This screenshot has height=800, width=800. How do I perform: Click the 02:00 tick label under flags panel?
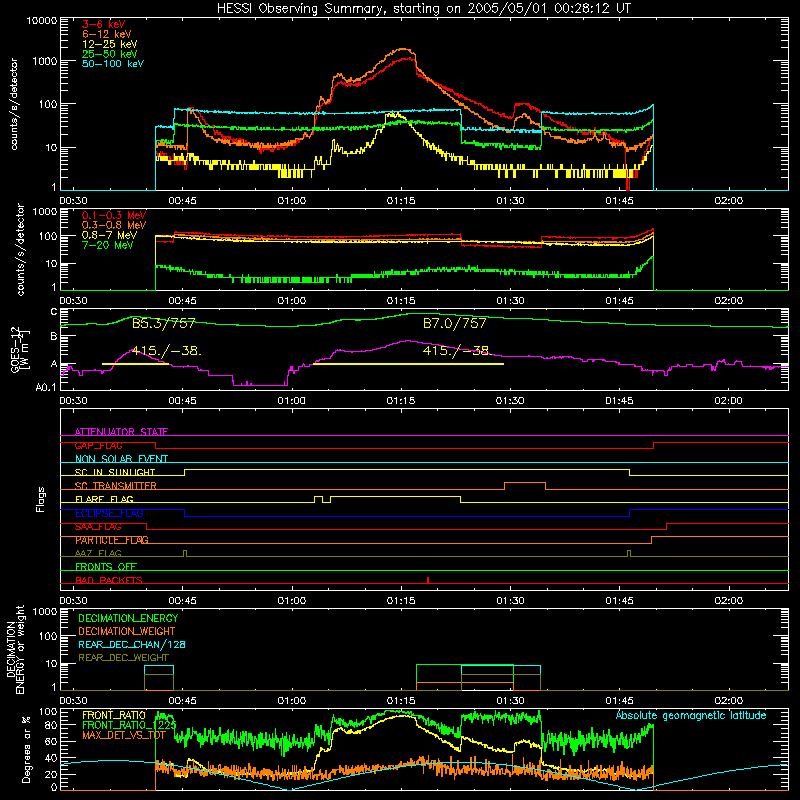click(729, 601)
